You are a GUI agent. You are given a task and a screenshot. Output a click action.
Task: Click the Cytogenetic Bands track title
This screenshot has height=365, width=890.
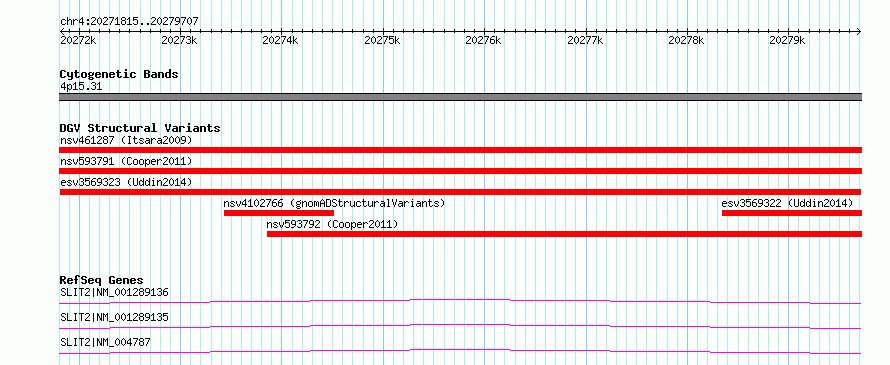click(x=119, y=74)
